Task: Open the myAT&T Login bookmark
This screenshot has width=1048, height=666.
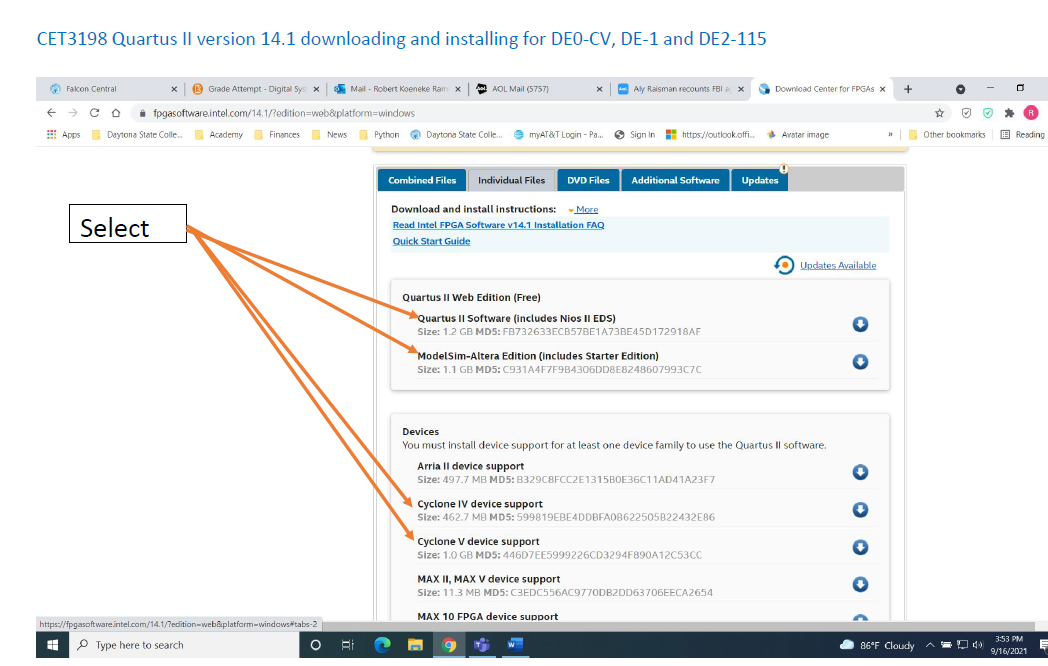Action: tap(558, 134)
